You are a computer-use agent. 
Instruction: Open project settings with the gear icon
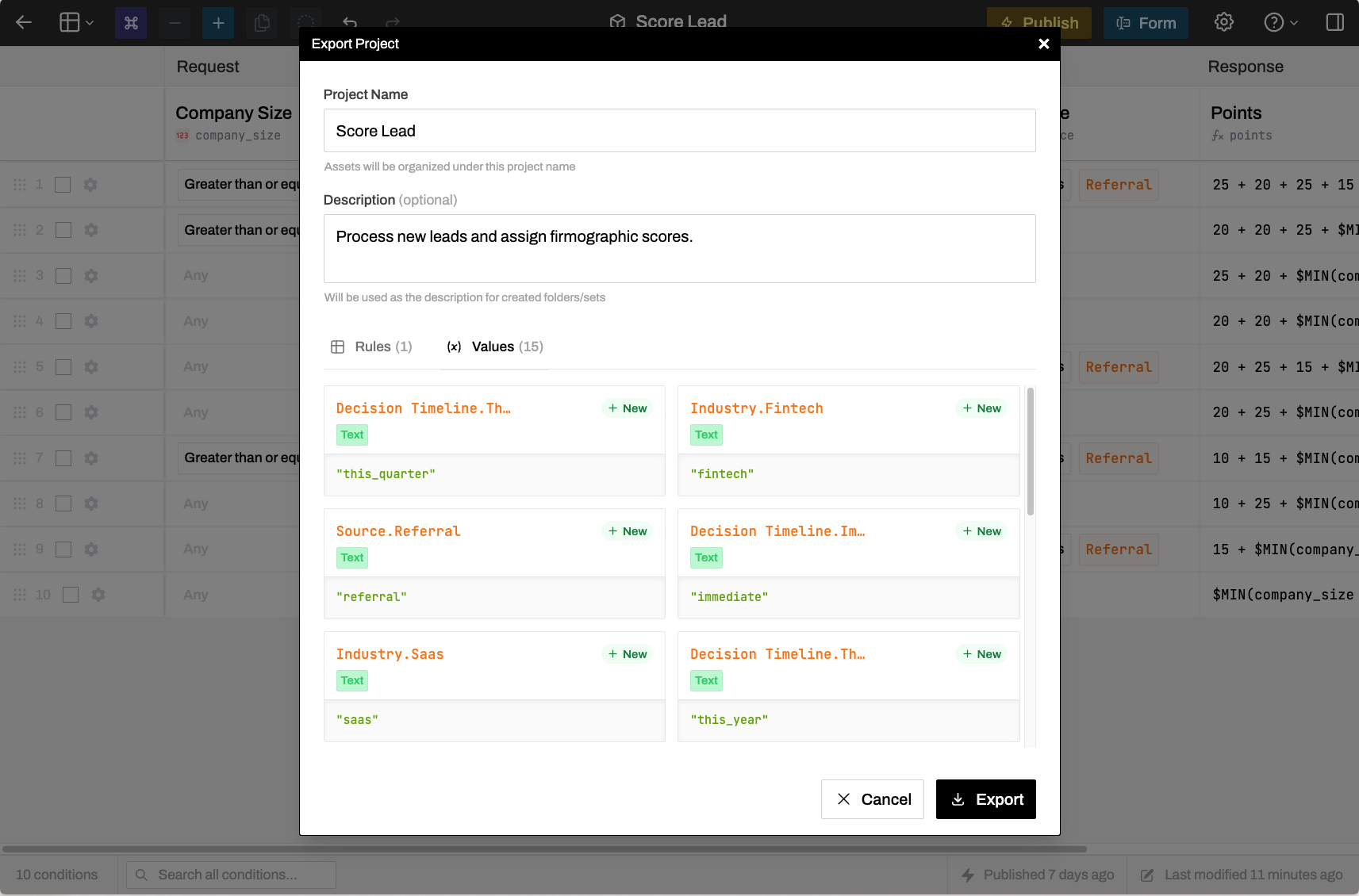click(x=1223, y=22)
